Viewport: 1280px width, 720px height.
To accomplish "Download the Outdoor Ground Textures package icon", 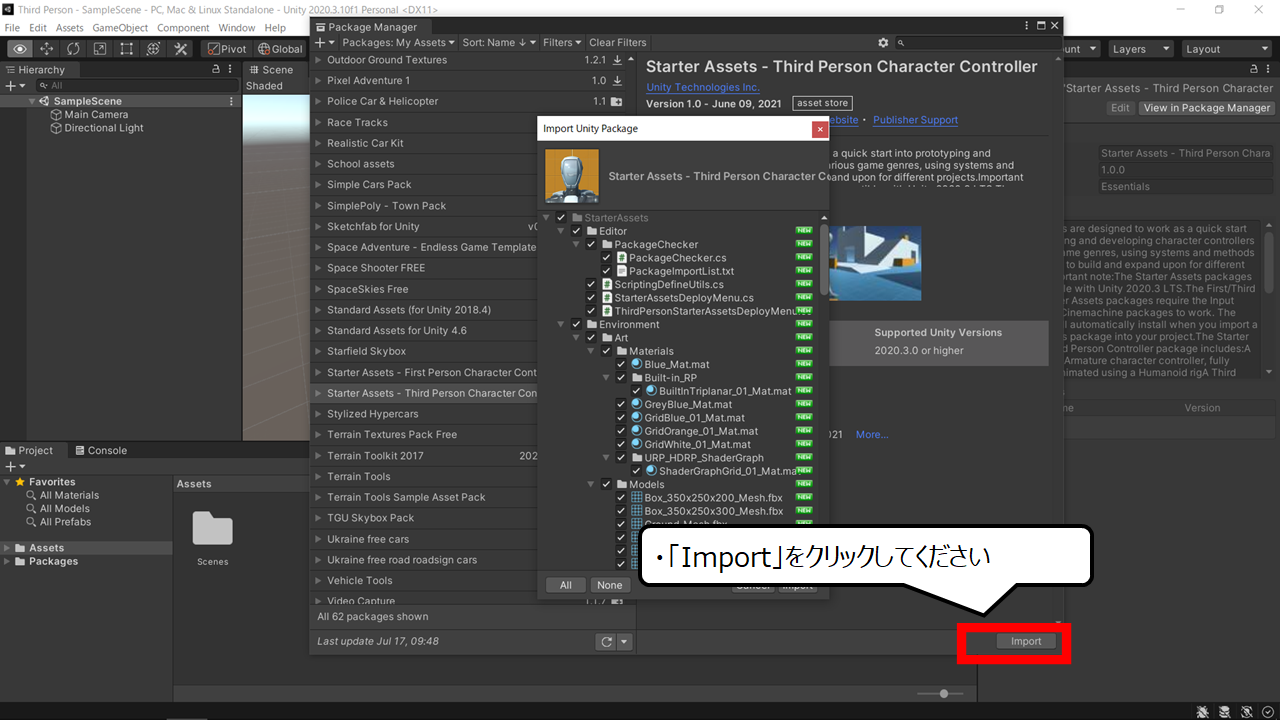I will coord(618,60).
